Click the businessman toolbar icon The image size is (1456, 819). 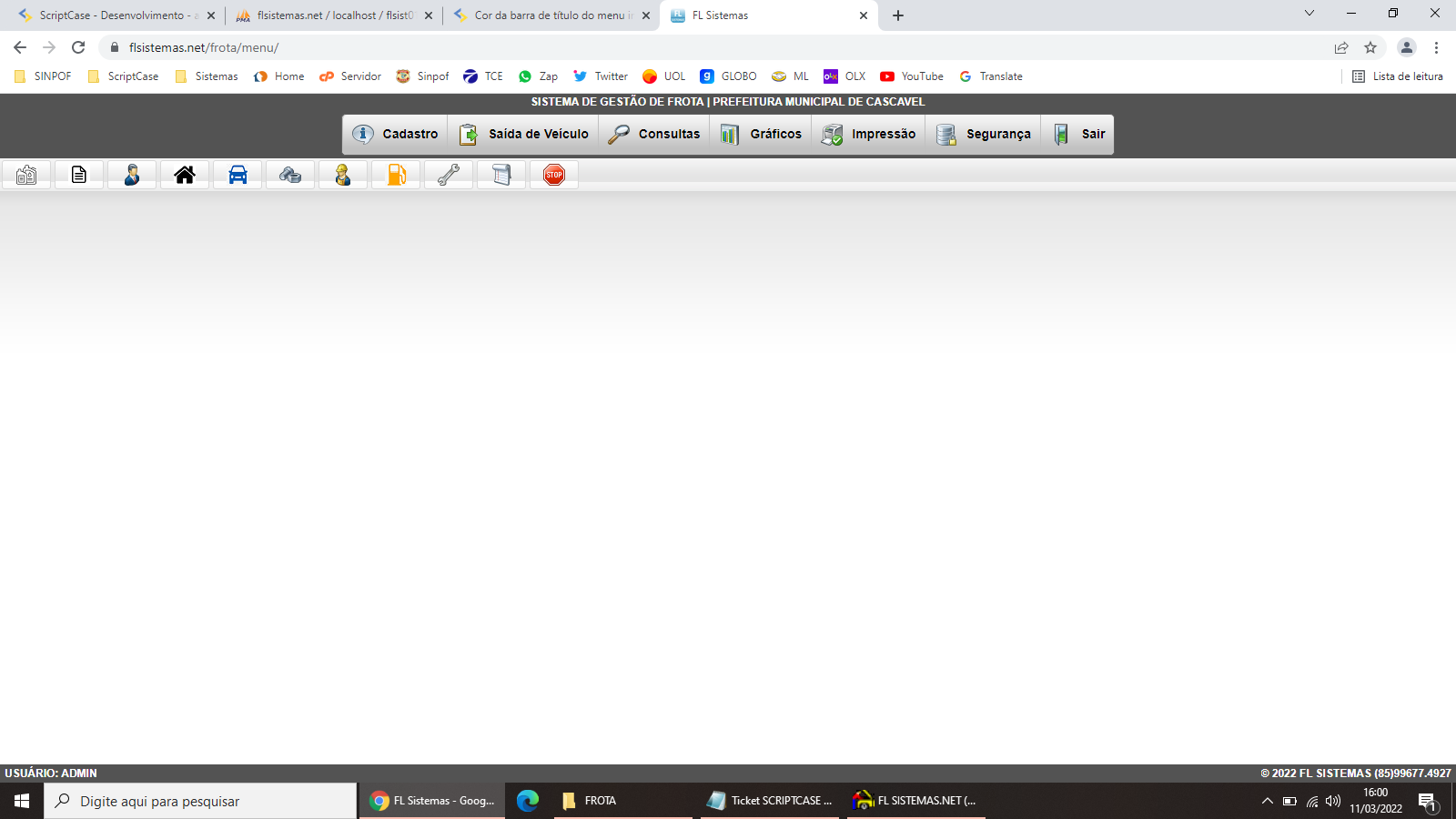tap(132, 175)
